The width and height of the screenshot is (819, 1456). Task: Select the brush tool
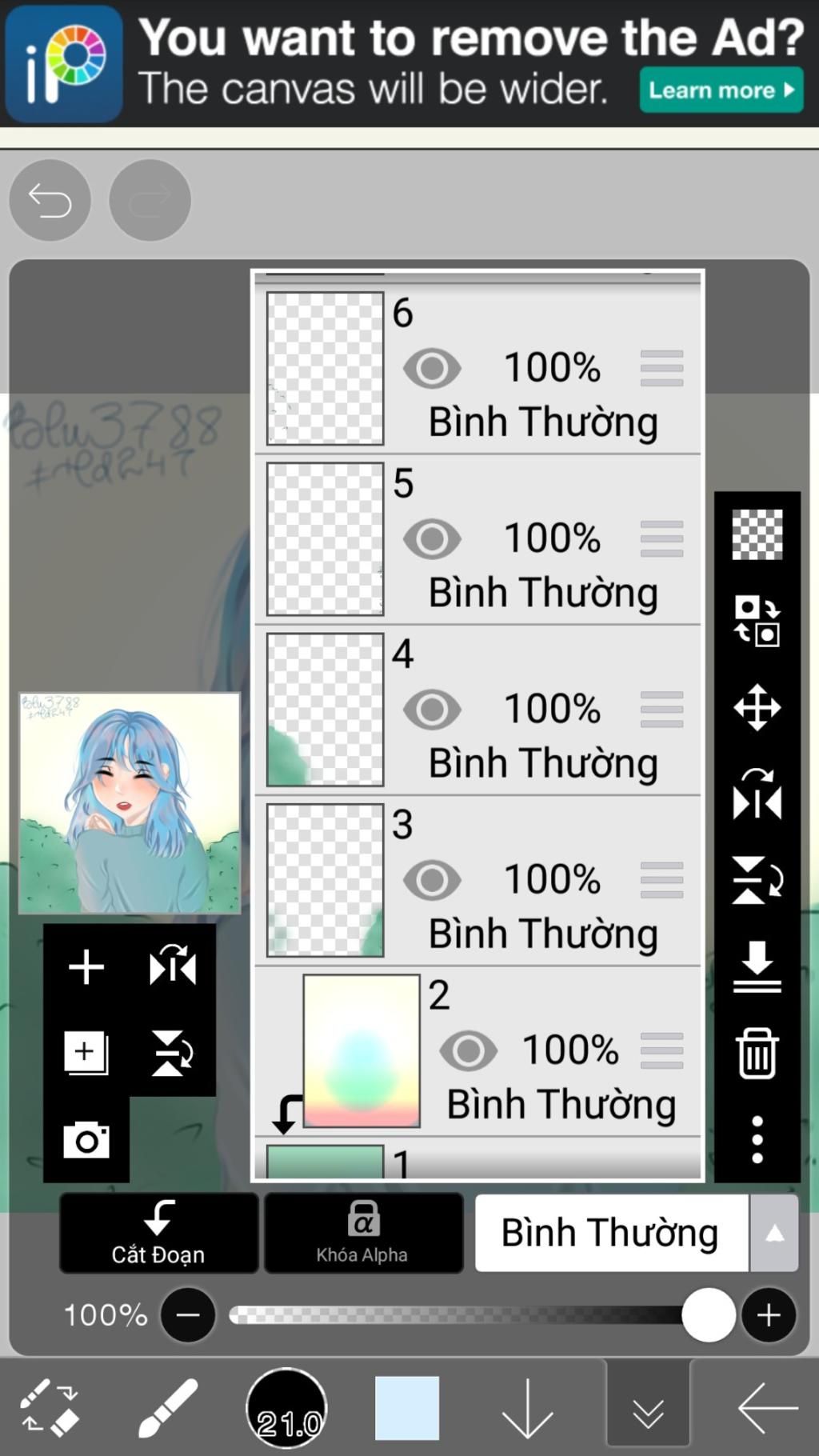[x=167, y=1408]
